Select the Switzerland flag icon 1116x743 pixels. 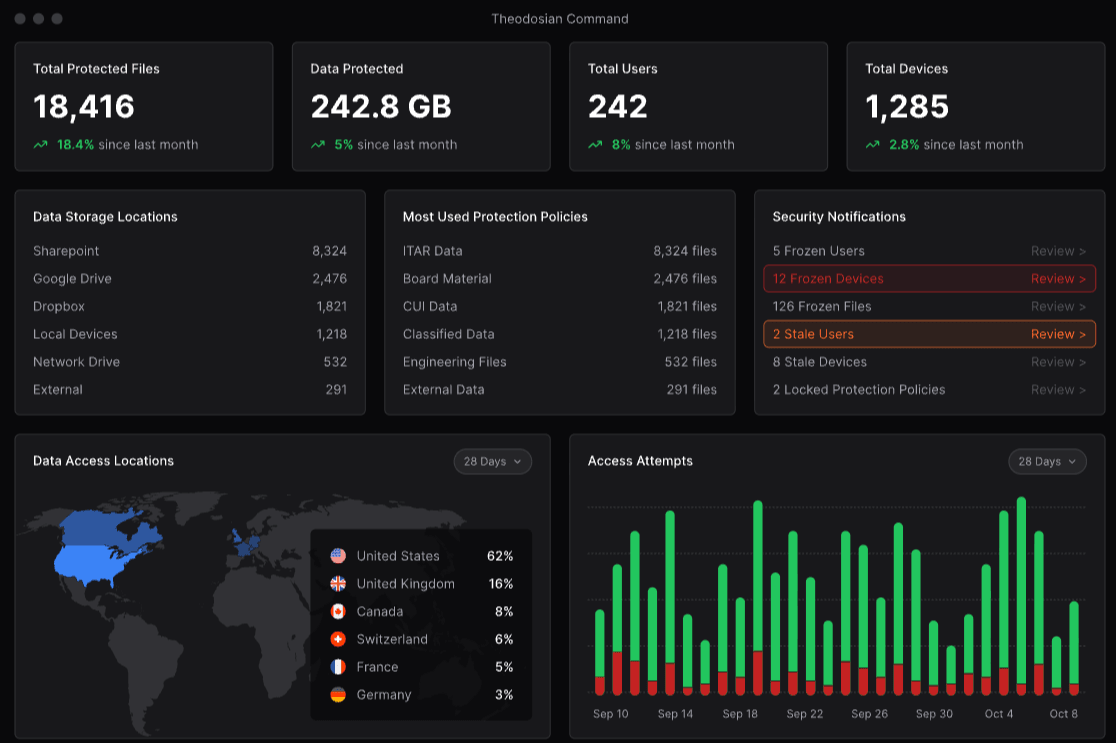coord(337,639)
